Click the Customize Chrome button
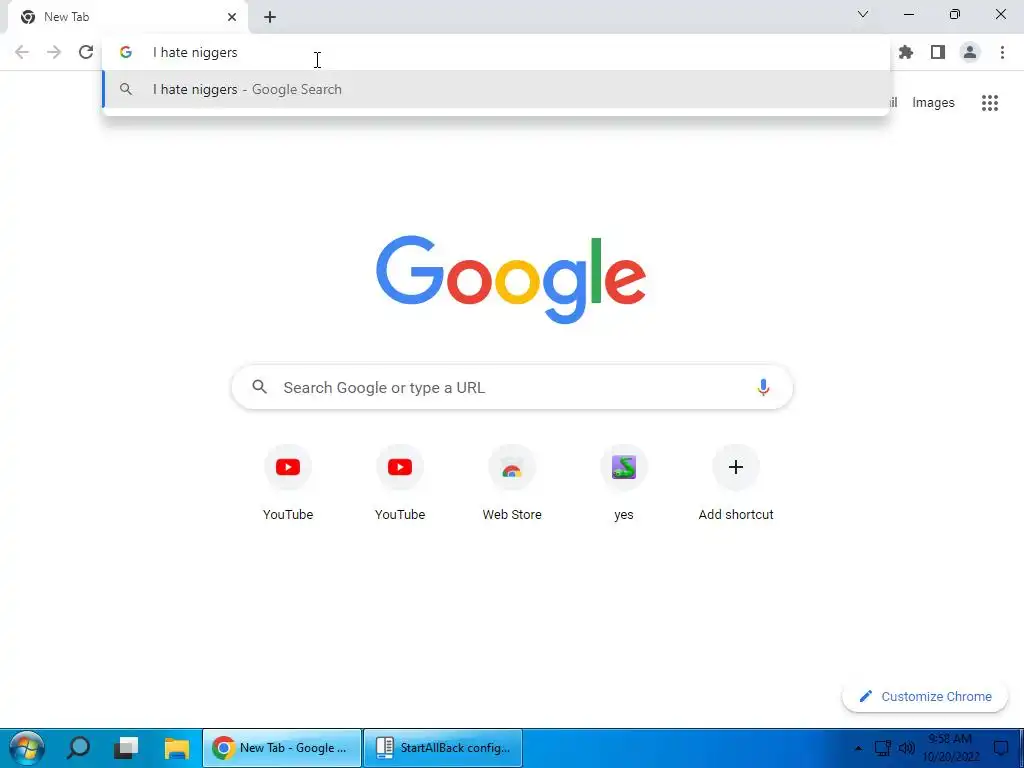 point(925,696)
